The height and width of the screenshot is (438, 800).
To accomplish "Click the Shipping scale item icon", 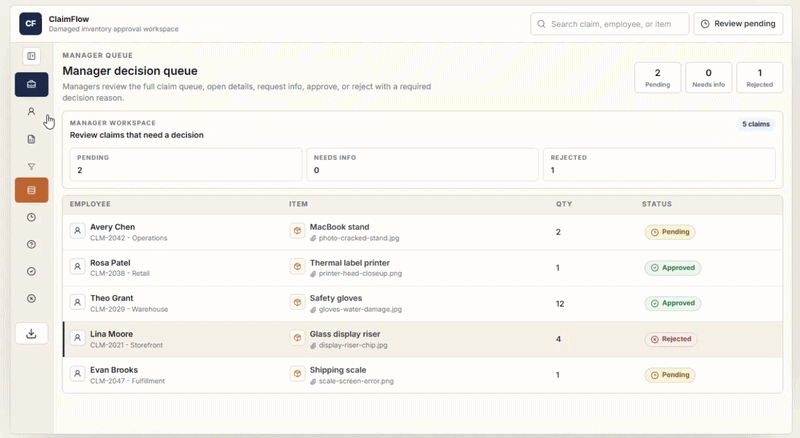I will [297, 374].
